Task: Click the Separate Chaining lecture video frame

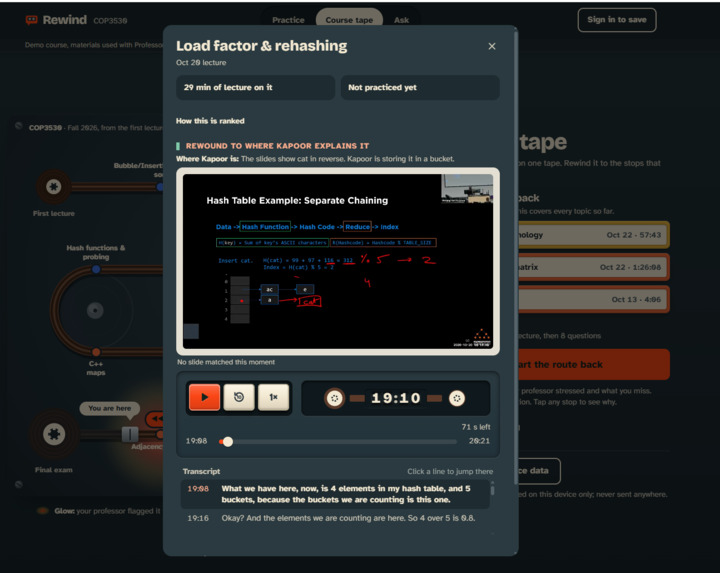Action: click(338, 261)
